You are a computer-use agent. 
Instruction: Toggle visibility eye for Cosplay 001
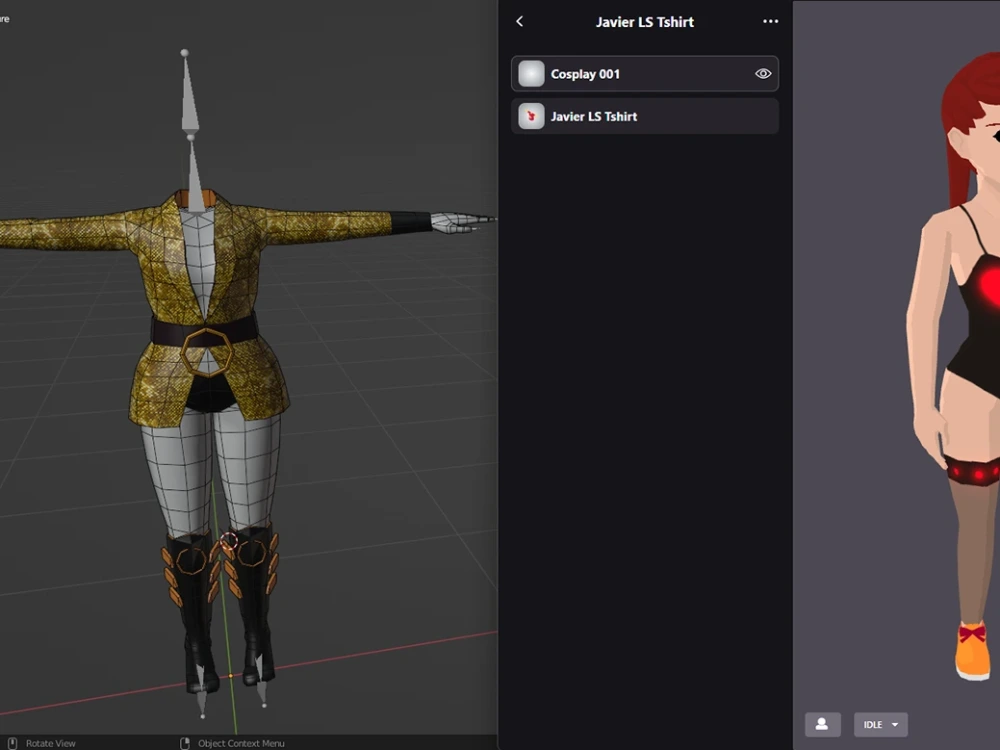763,74
